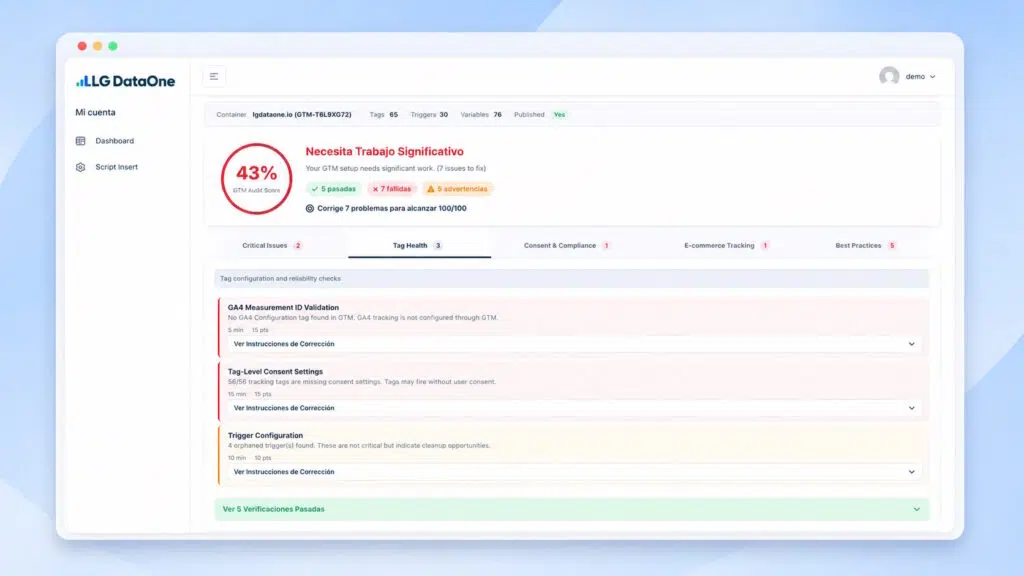1024x576 pixels.
Task: Click the Best Practices count badge 5
Action: click(891, 246)
